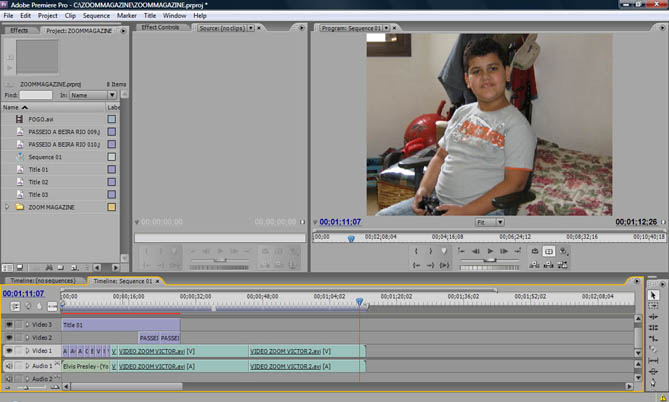Switch Project panel to list view

tap(6, 267)
